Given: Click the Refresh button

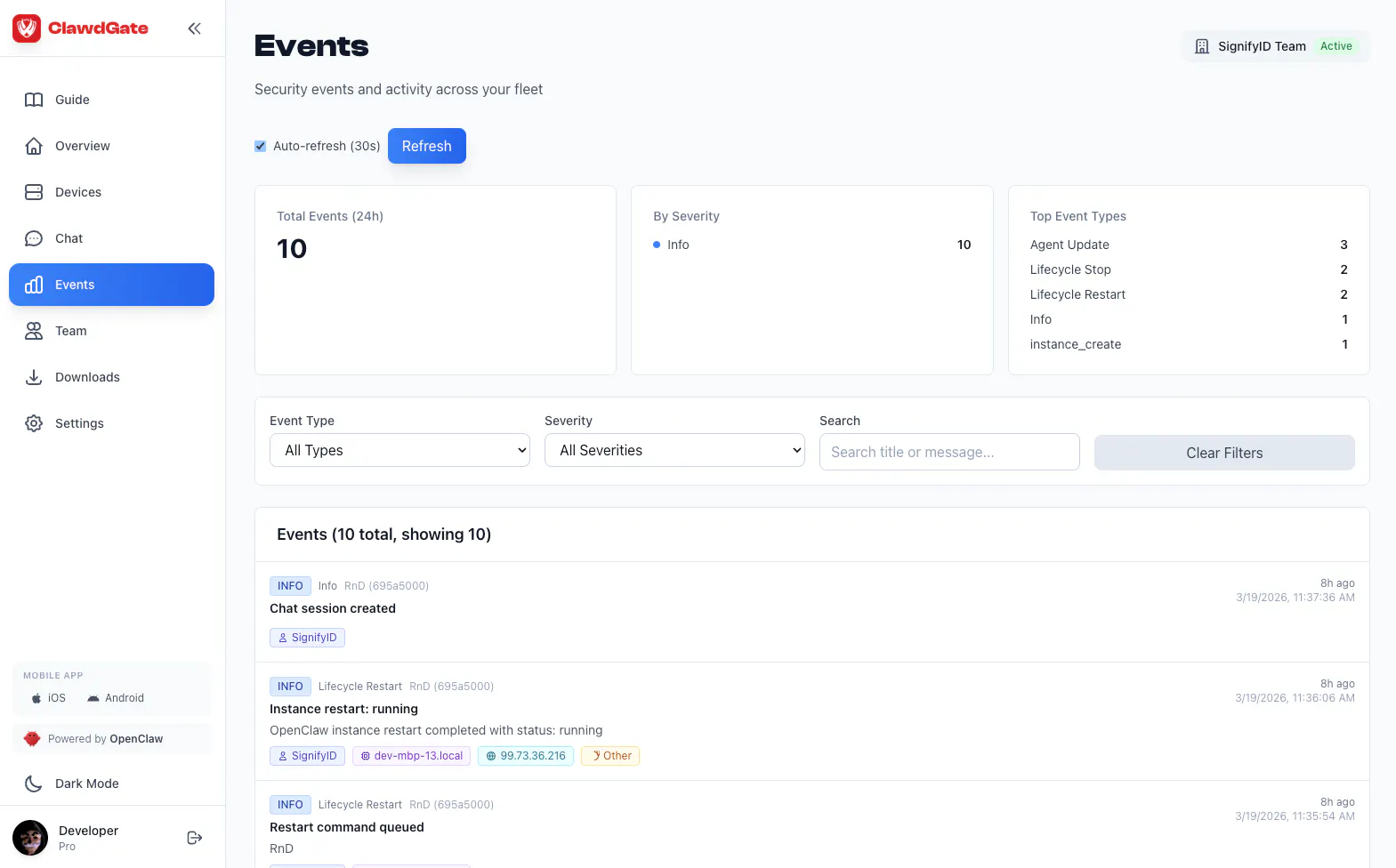Looking at the screenshot, I should [427, 146].
